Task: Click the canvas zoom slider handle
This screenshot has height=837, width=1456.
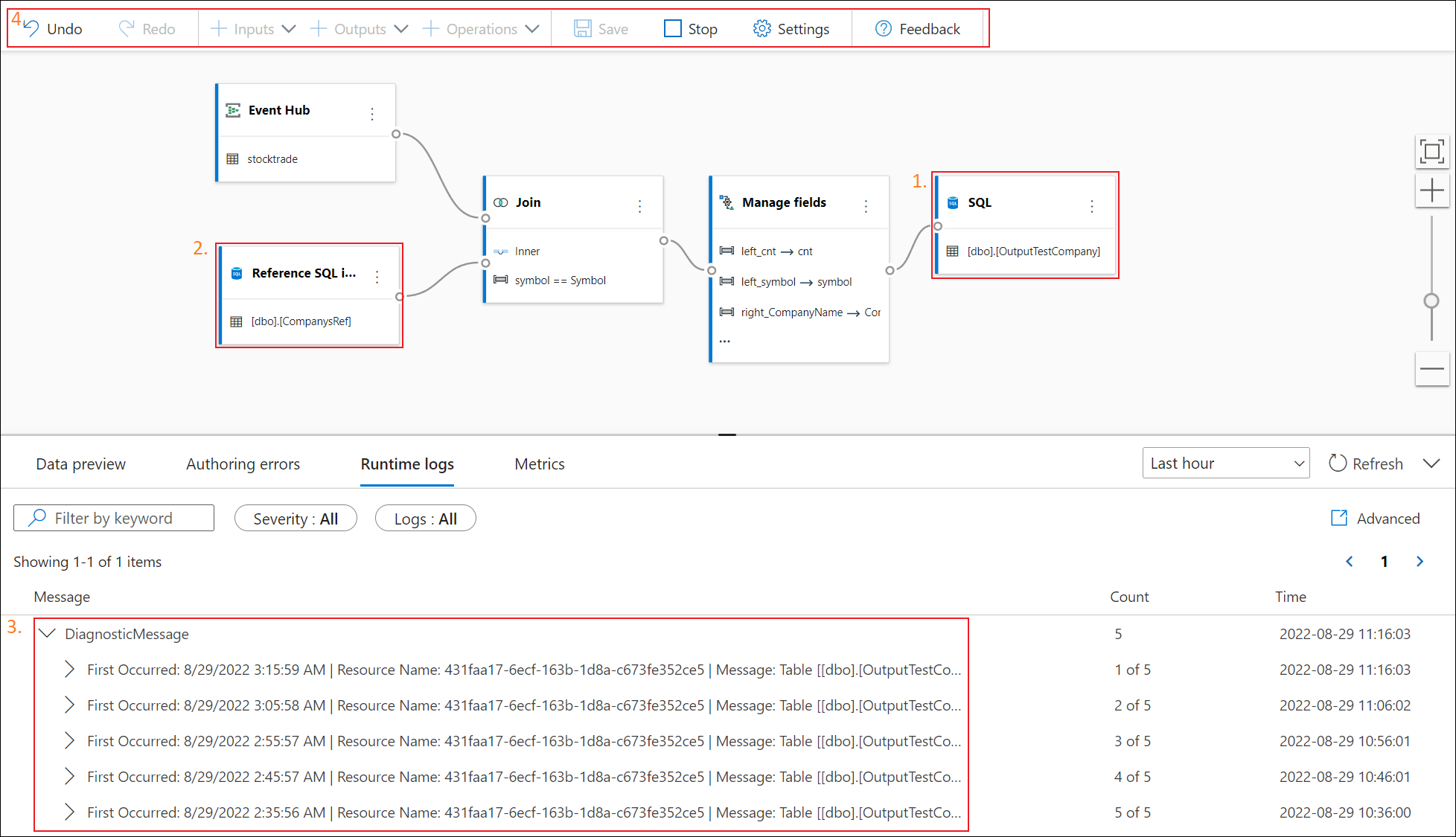Action: tap(1431, 301)
